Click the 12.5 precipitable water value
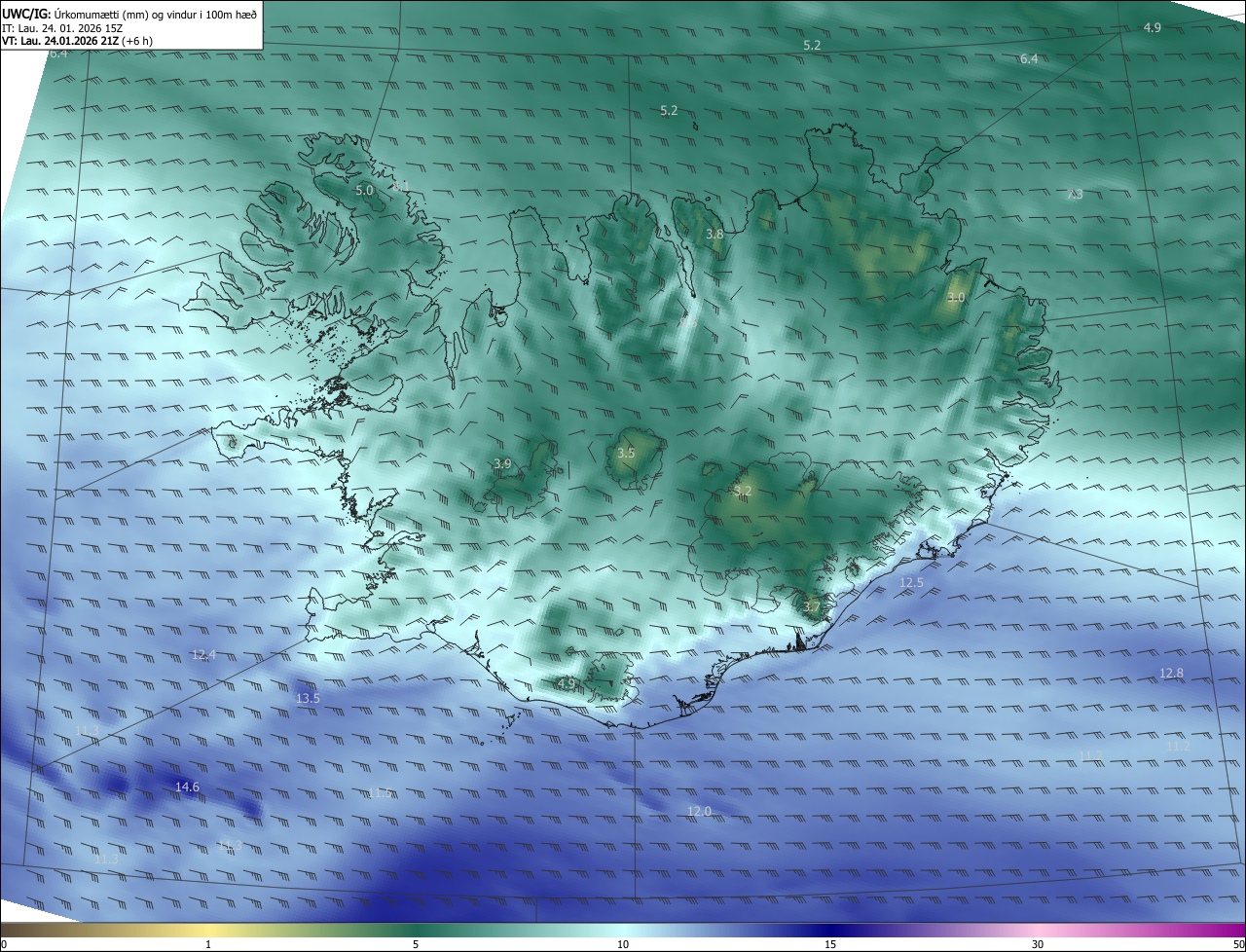1246x952 pixels. click(x=911, y=583)
